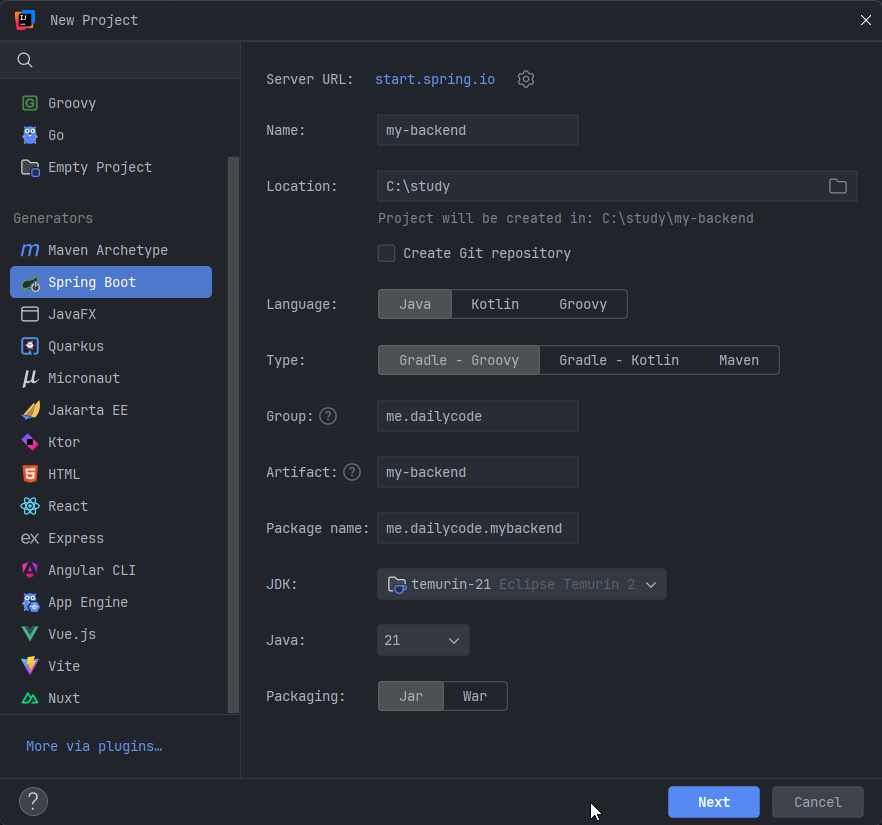Viewport: 882px width, 825px height.
Task: Select Micronaut in generator list
Action: [x=111, y=378]
